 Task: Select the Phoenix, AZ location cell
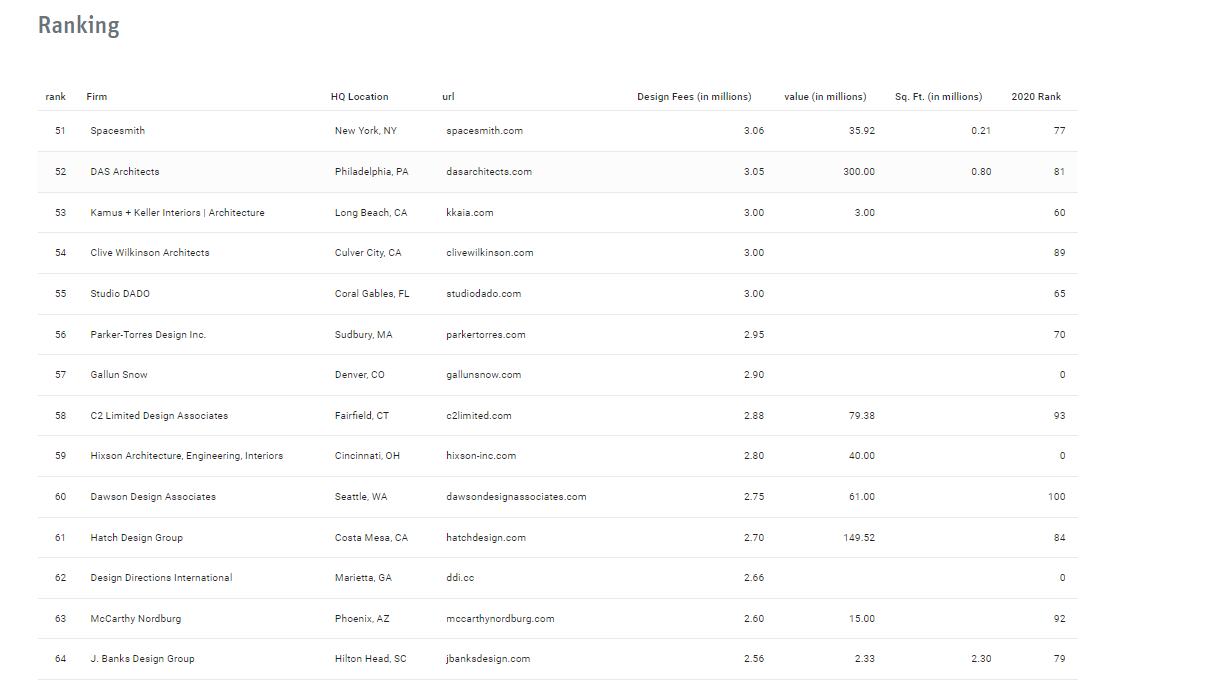tap(362, 619)
